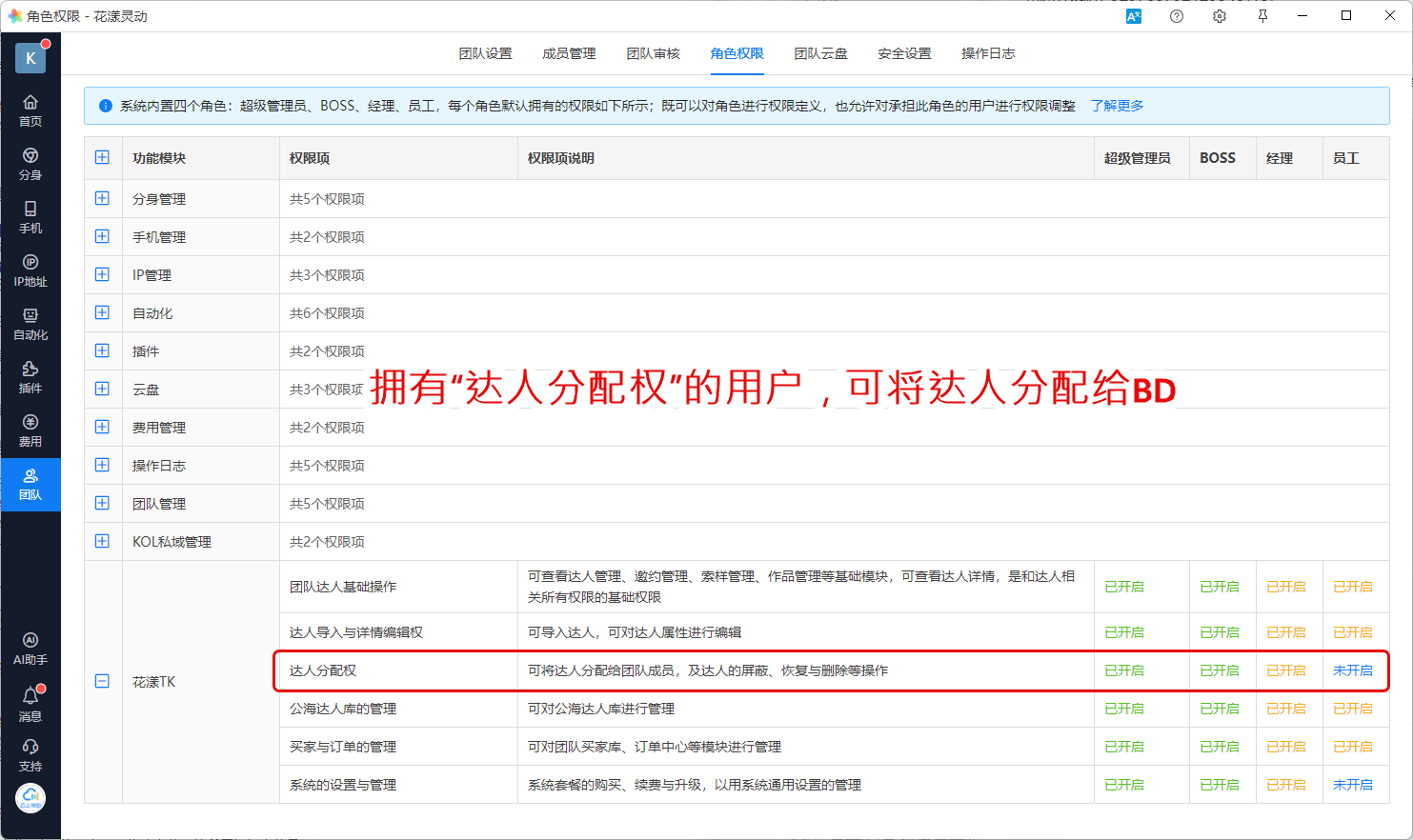Click the 了解更多 link

(1117, 106)
